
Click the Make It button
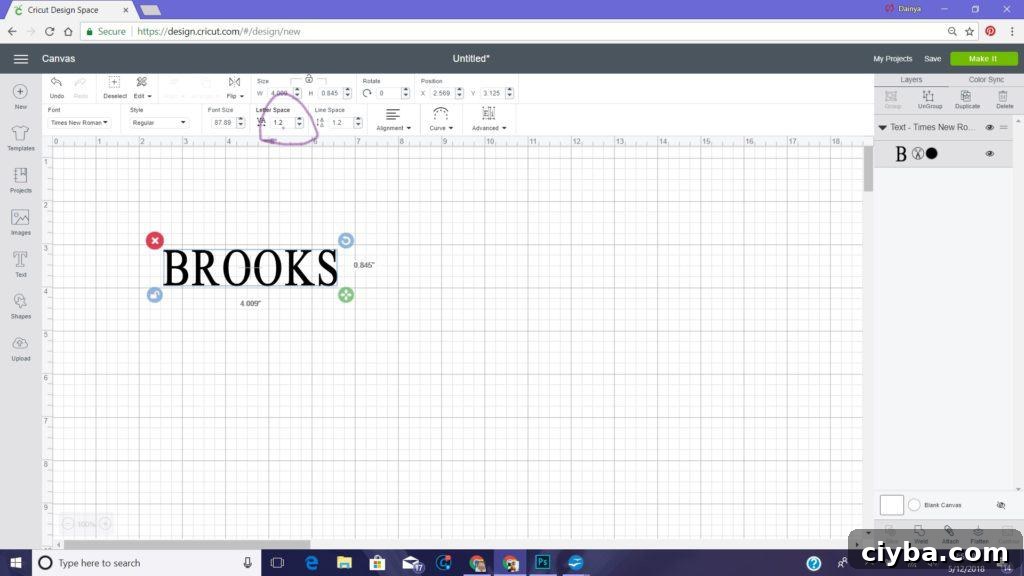coord(984,59)
